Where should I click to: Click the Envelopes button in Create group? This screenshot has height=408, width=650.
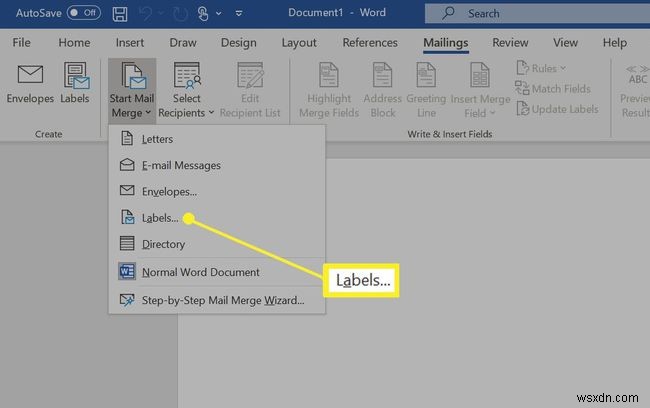30,83
